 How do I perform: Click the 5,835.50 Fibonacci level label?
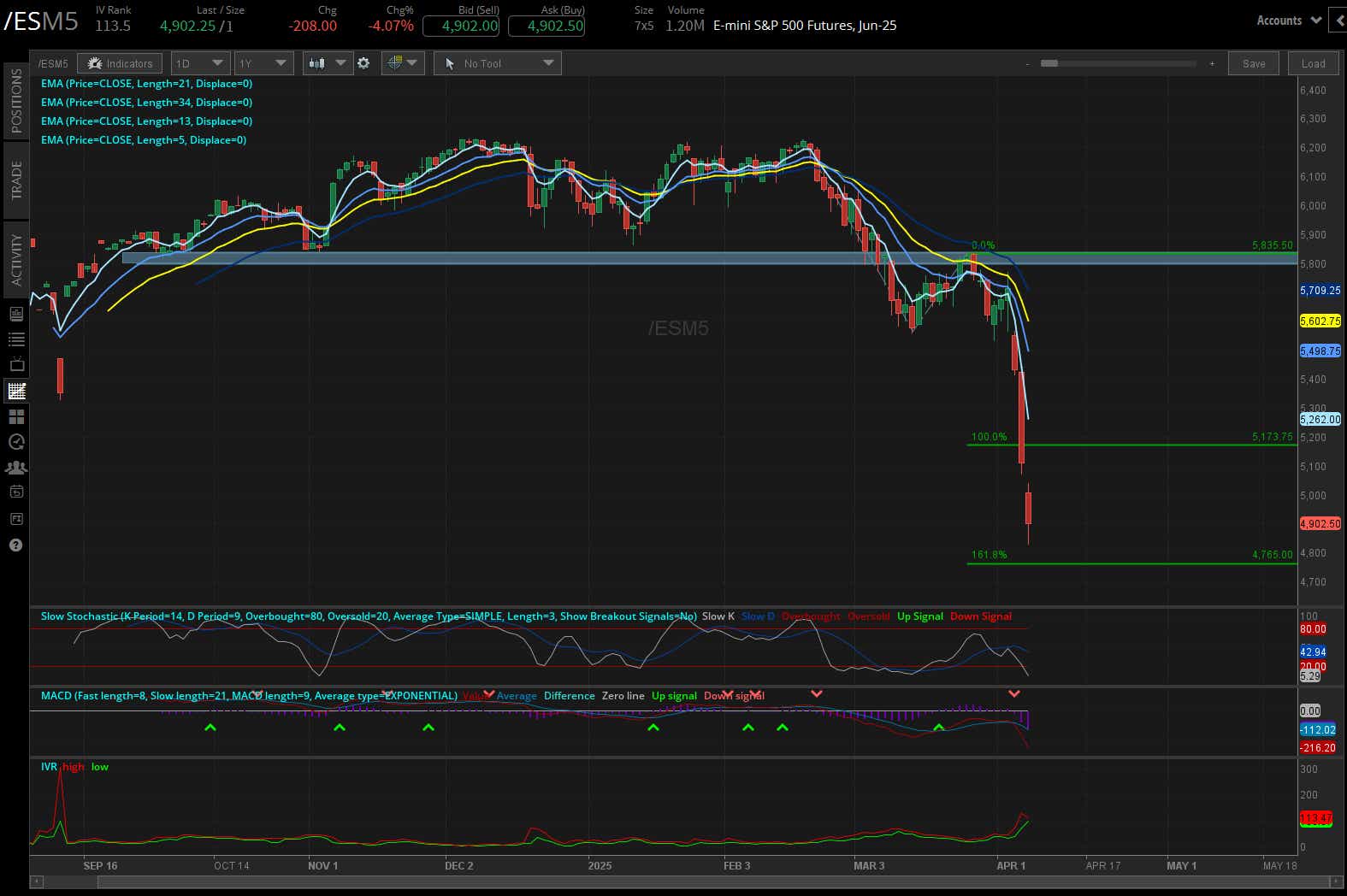[x=1273, y=245]
